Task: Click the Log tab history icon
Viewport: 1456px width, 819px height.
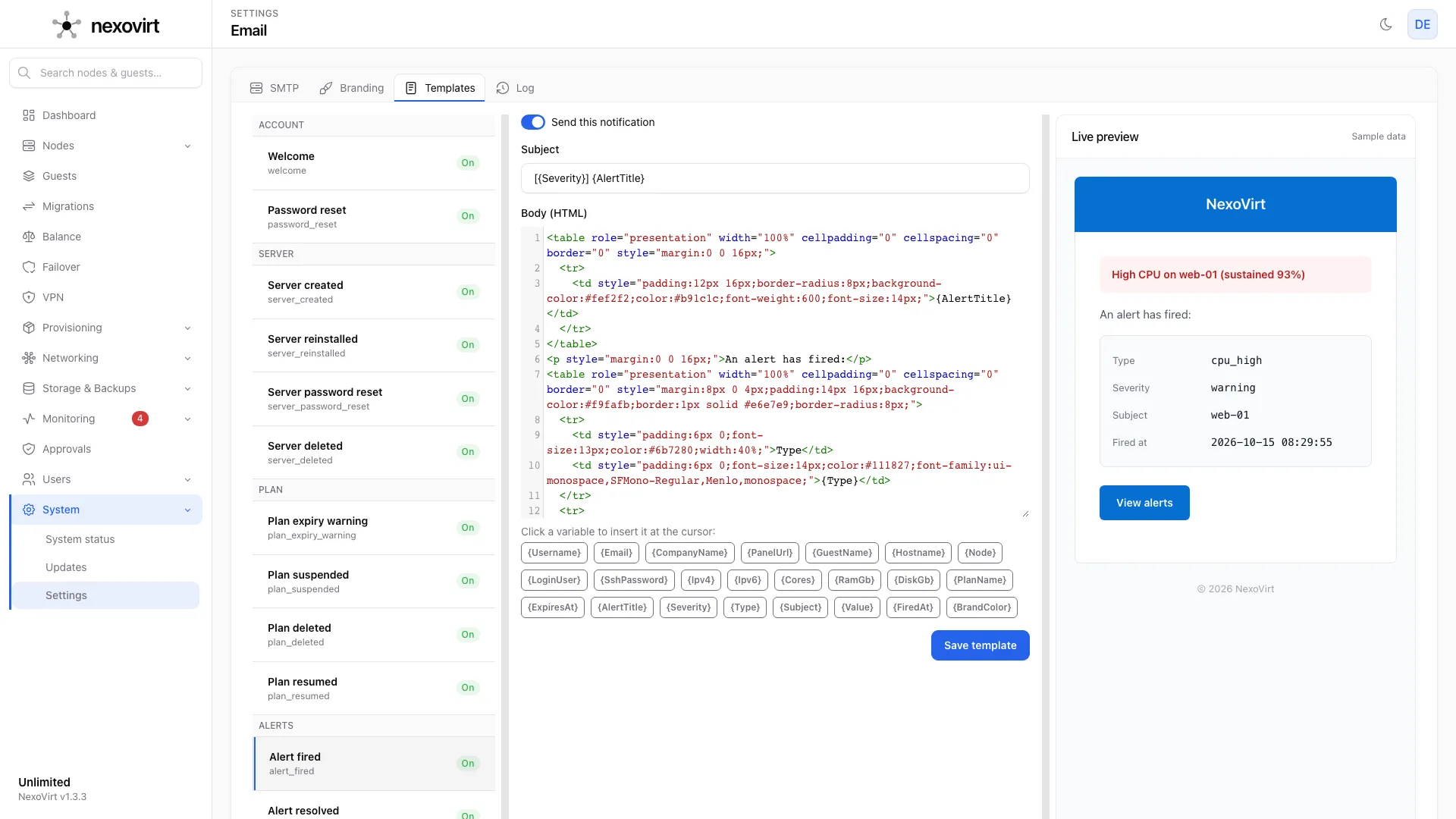Action: pos(503,88)
